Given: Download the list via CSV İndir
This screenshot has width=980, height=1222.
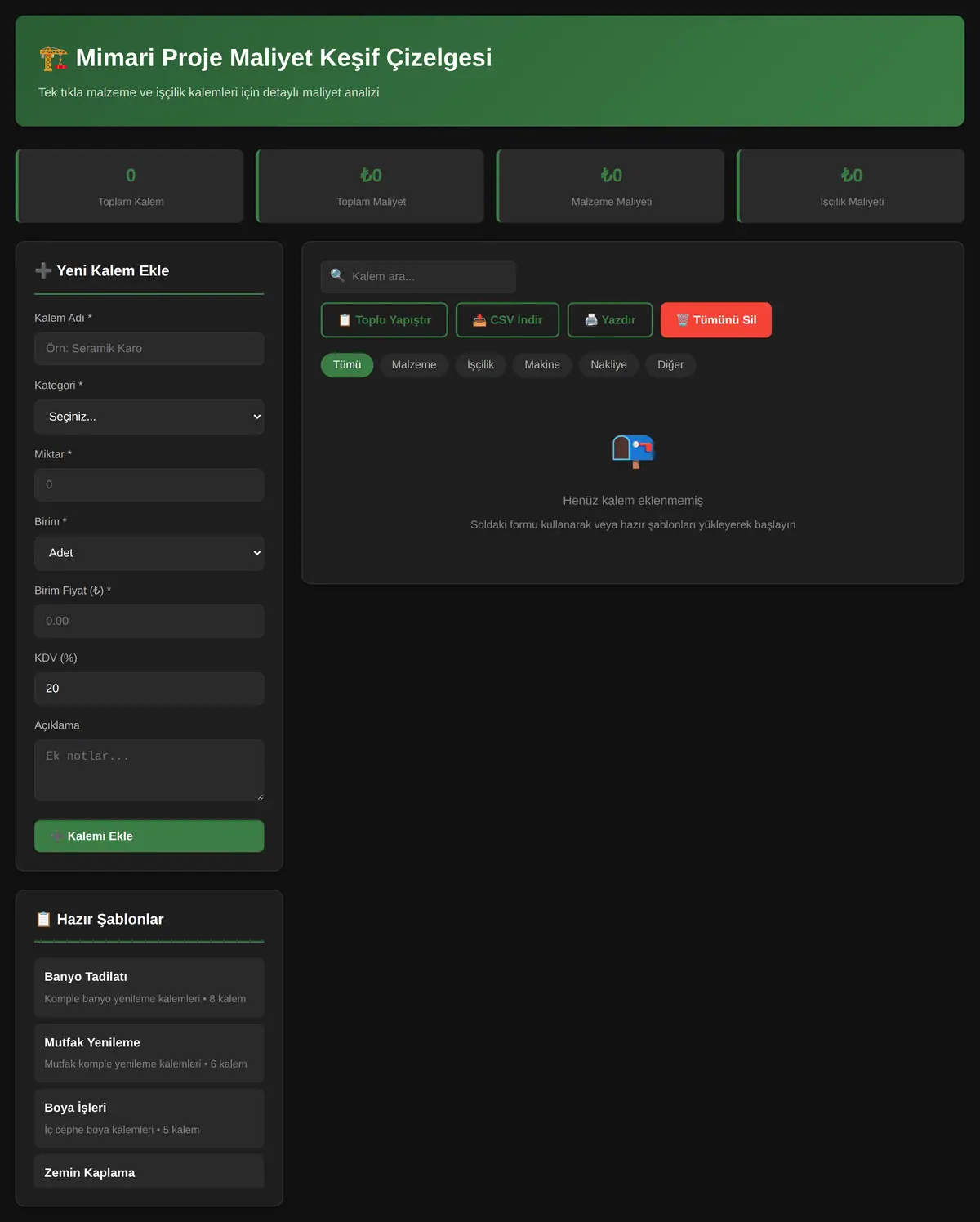Looking at the screenshot, I should point(507,320).
